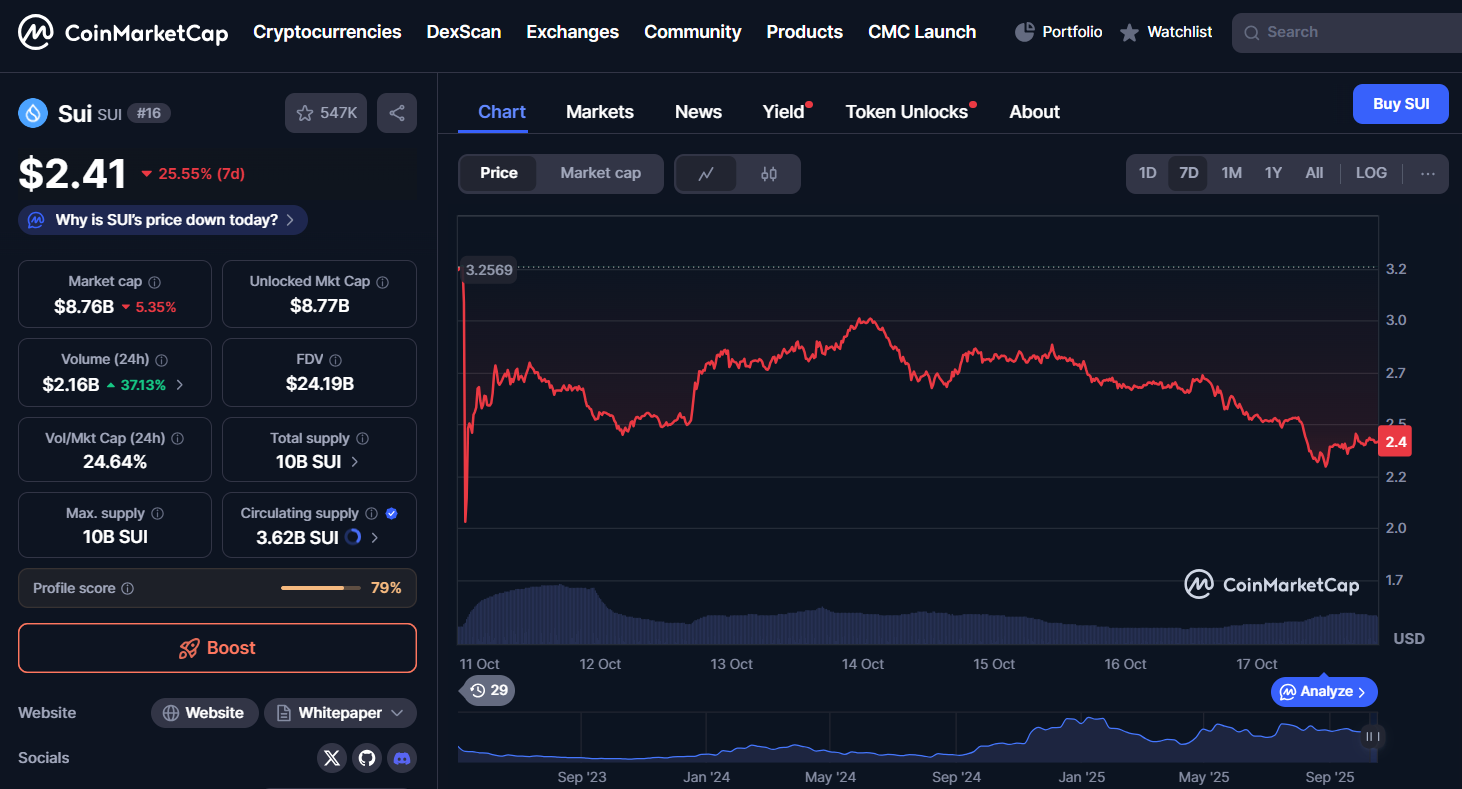1462x789 pixels.
Task: Click the range slider handle on mini chart
Action: click(x=1372, y=737)
